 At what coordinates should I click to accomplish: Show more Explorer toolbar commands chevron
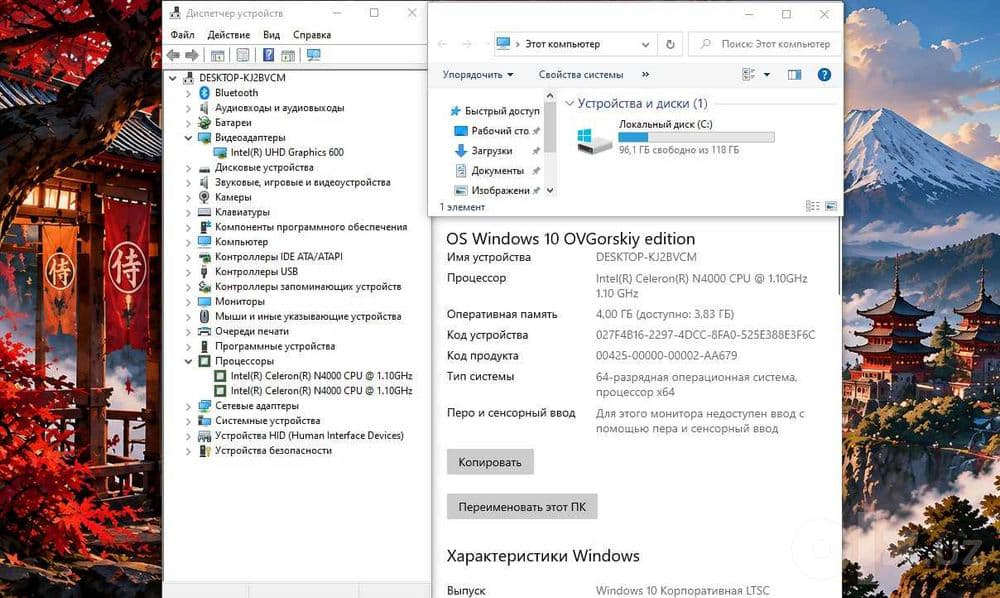(x=645, y=75)
